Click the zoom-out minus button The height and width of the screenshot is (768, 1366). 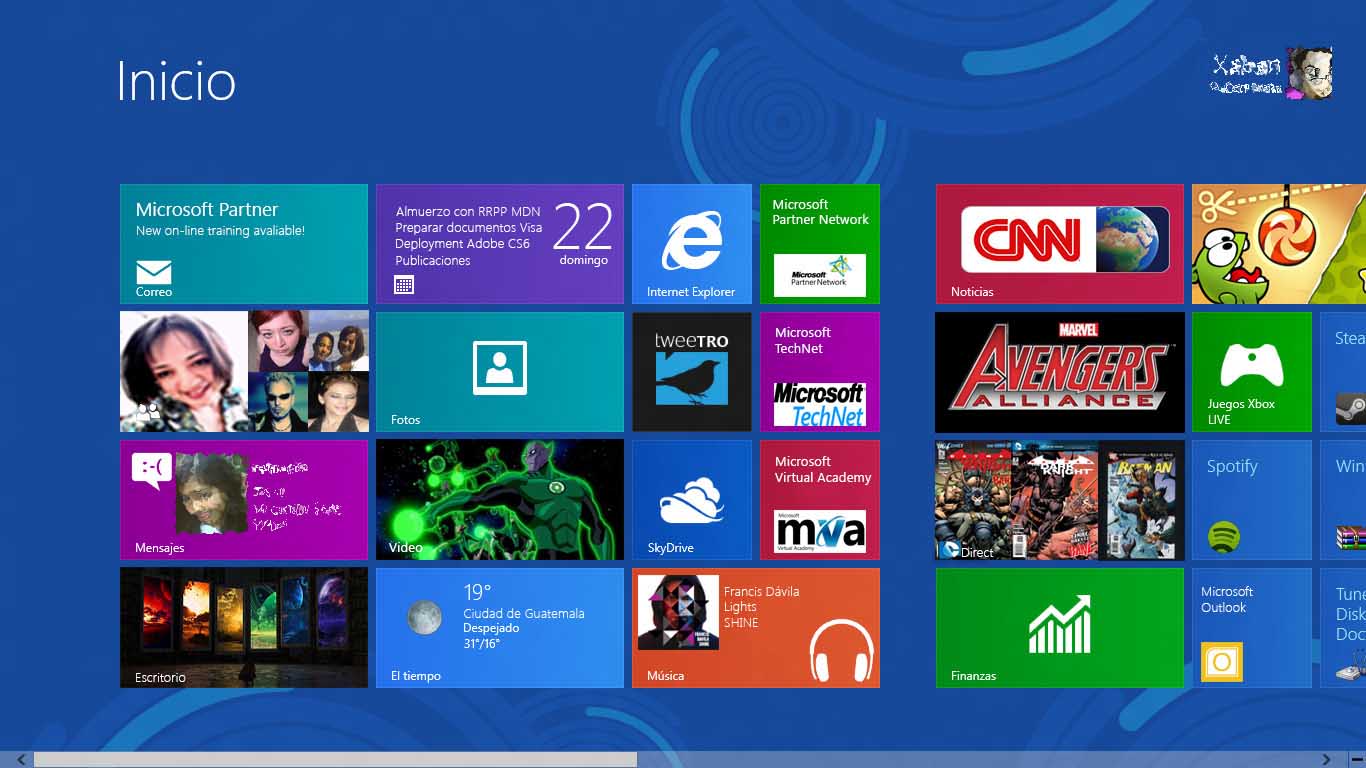click(1357, 760)
